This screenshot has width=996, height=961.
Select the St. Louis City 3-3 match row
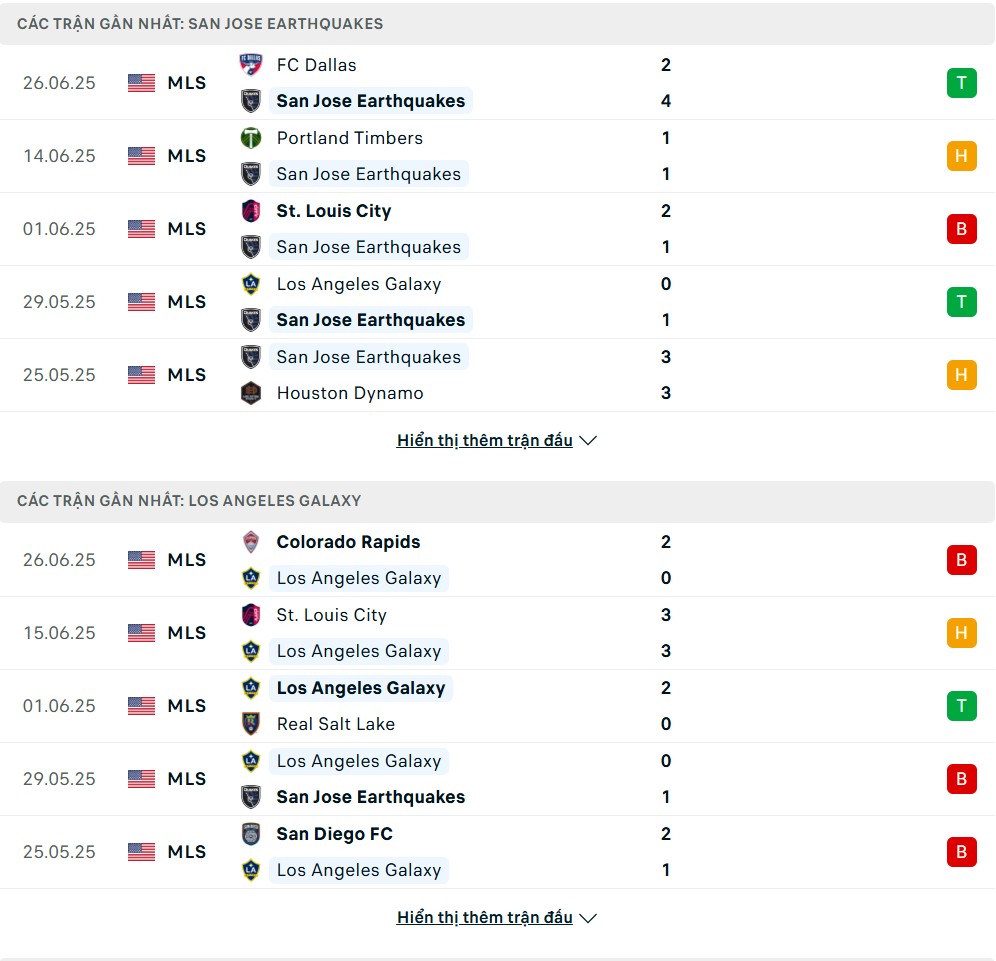497,633
